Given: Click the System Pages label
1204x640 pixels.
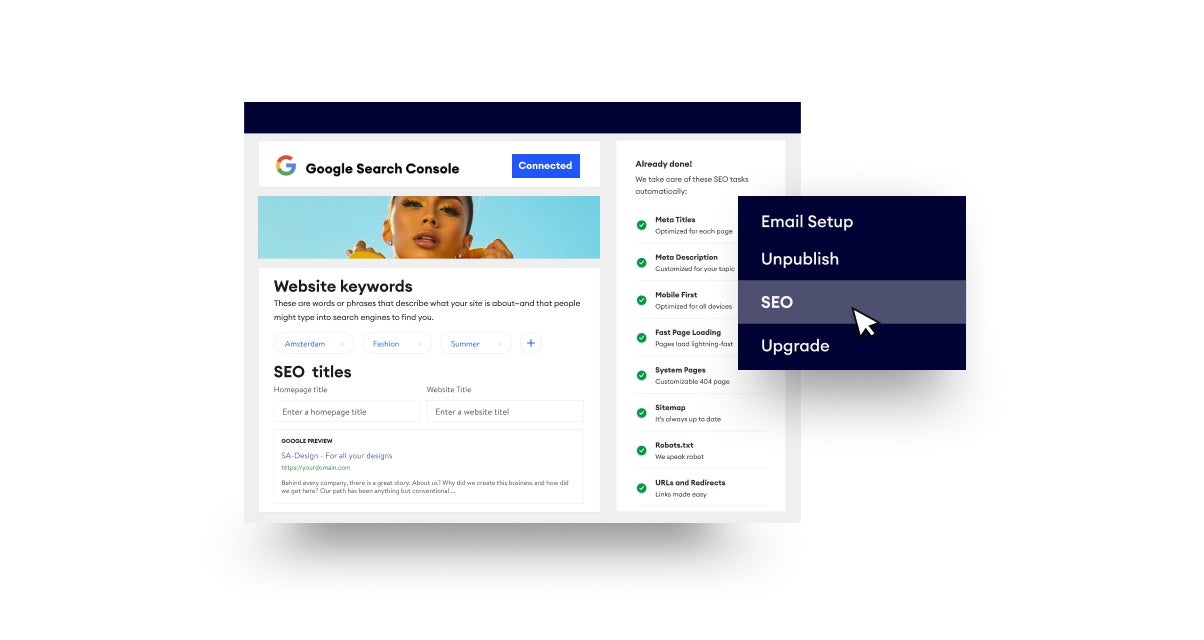Looking at the screenshot, I should point(680,370).
